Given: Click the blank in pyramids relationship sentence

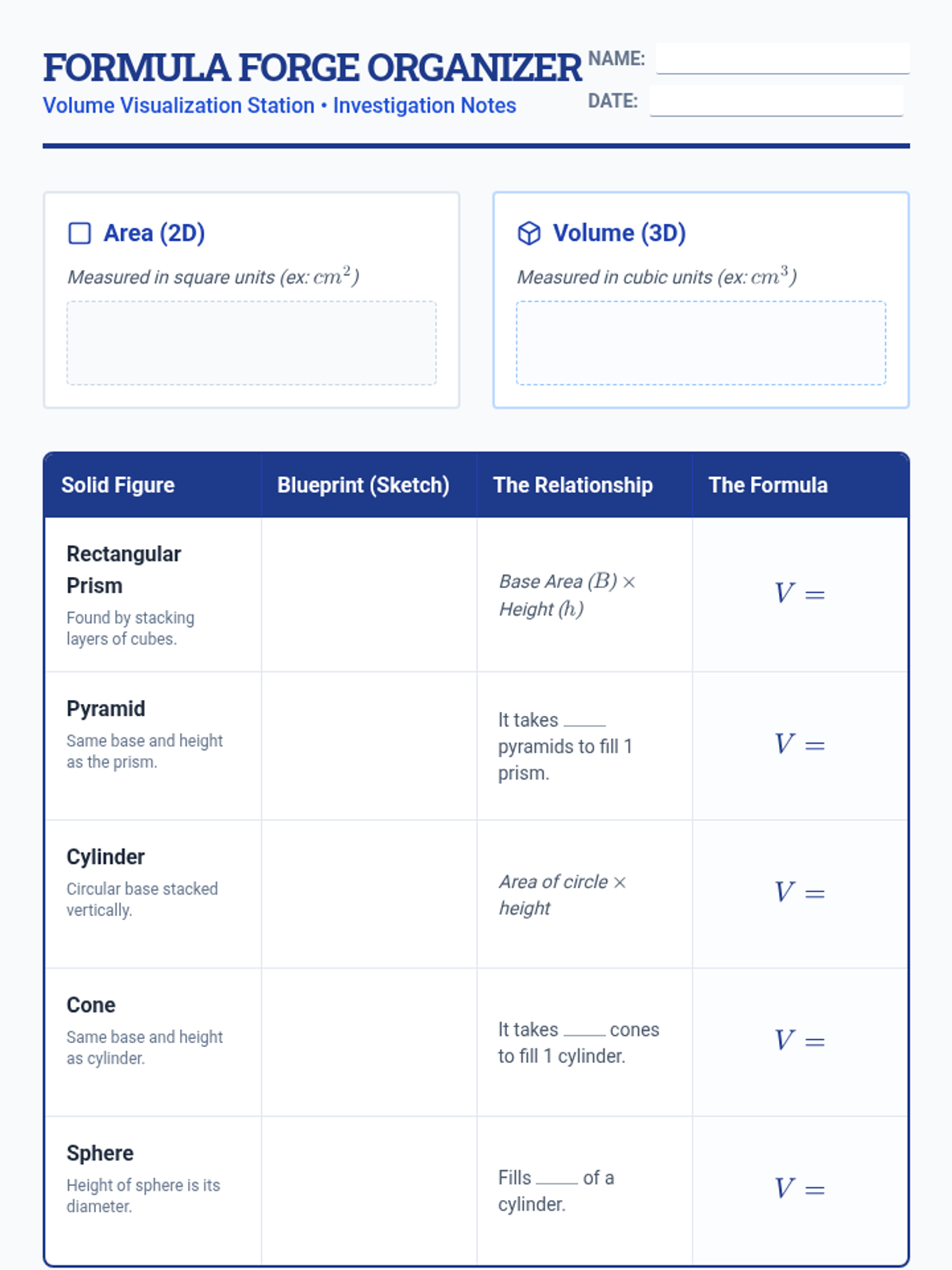Looking at the screenshot, I should point(585,721).
